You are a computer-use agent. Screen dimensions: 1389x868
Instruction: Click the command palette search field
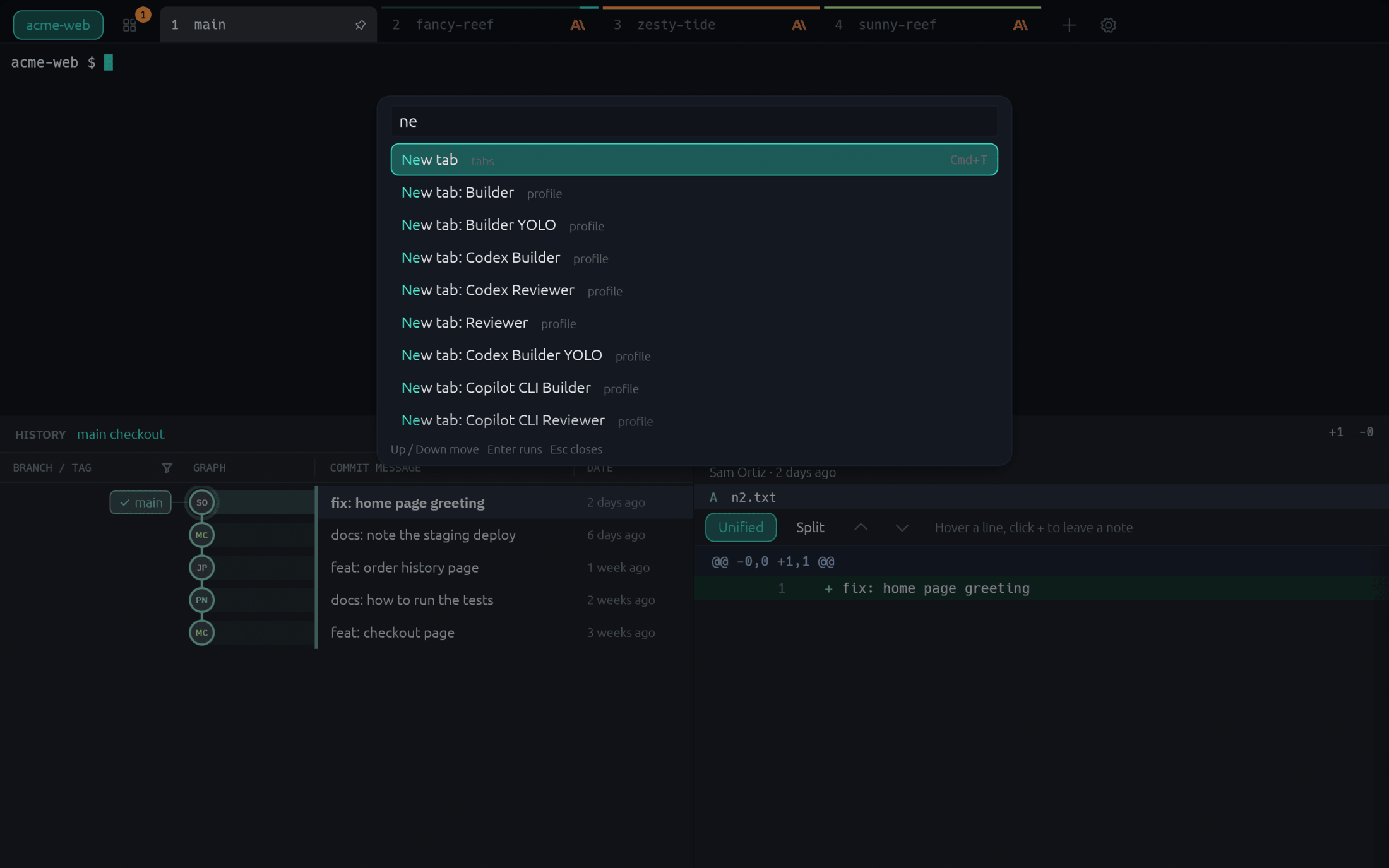694,121
